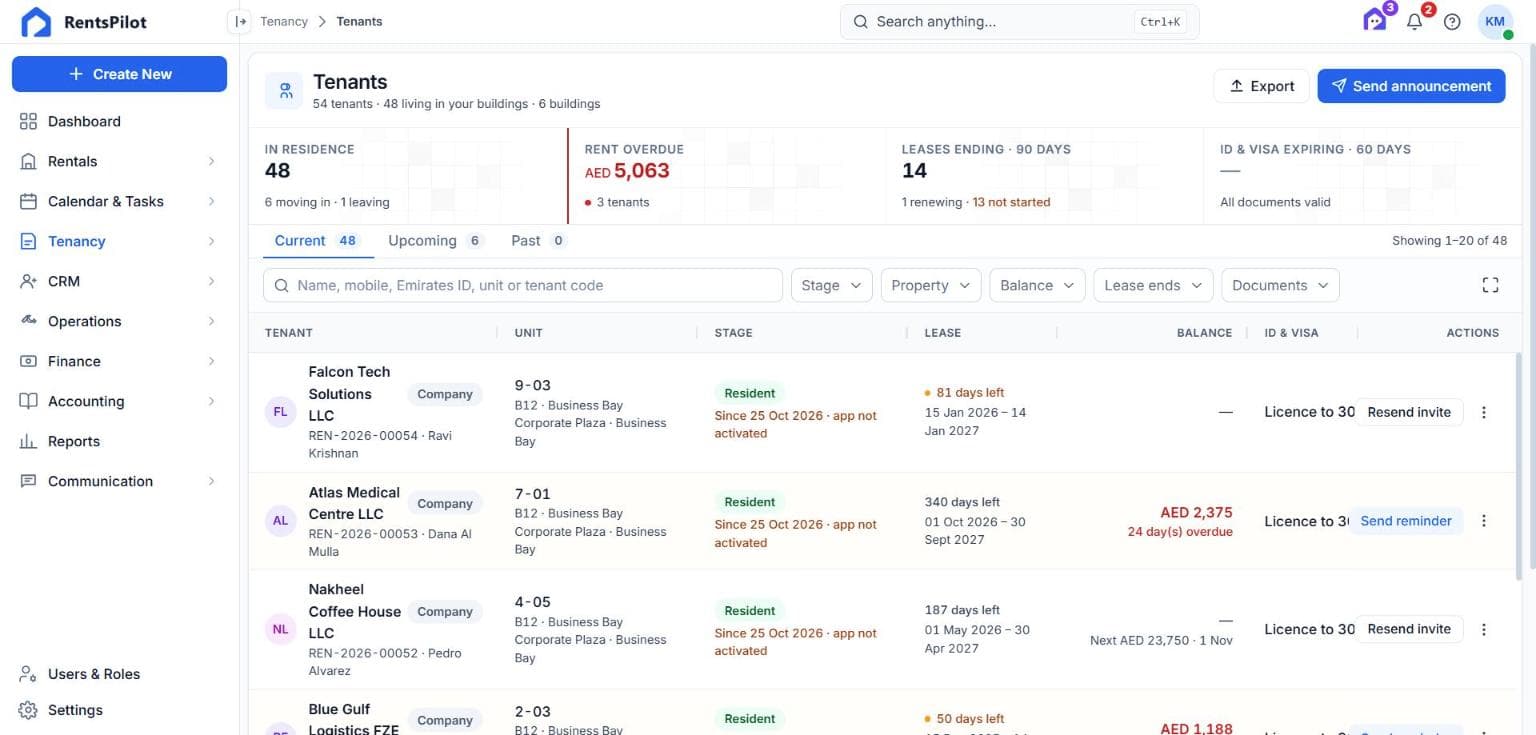Click the RentsPilot house logo

pos(36,22)
